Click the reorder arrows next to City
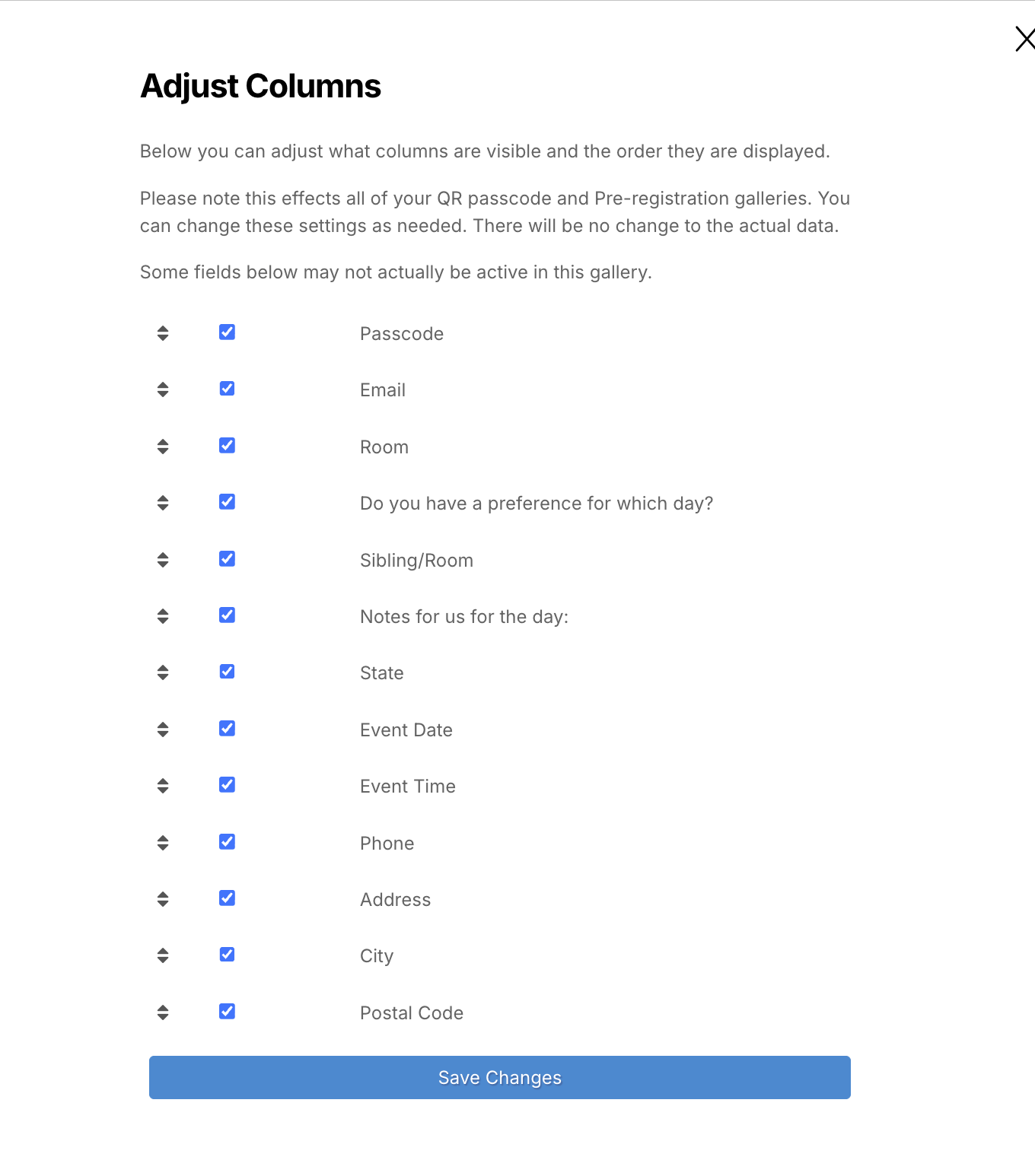This screenshot has width=1035, height=1176. (163, 955)
